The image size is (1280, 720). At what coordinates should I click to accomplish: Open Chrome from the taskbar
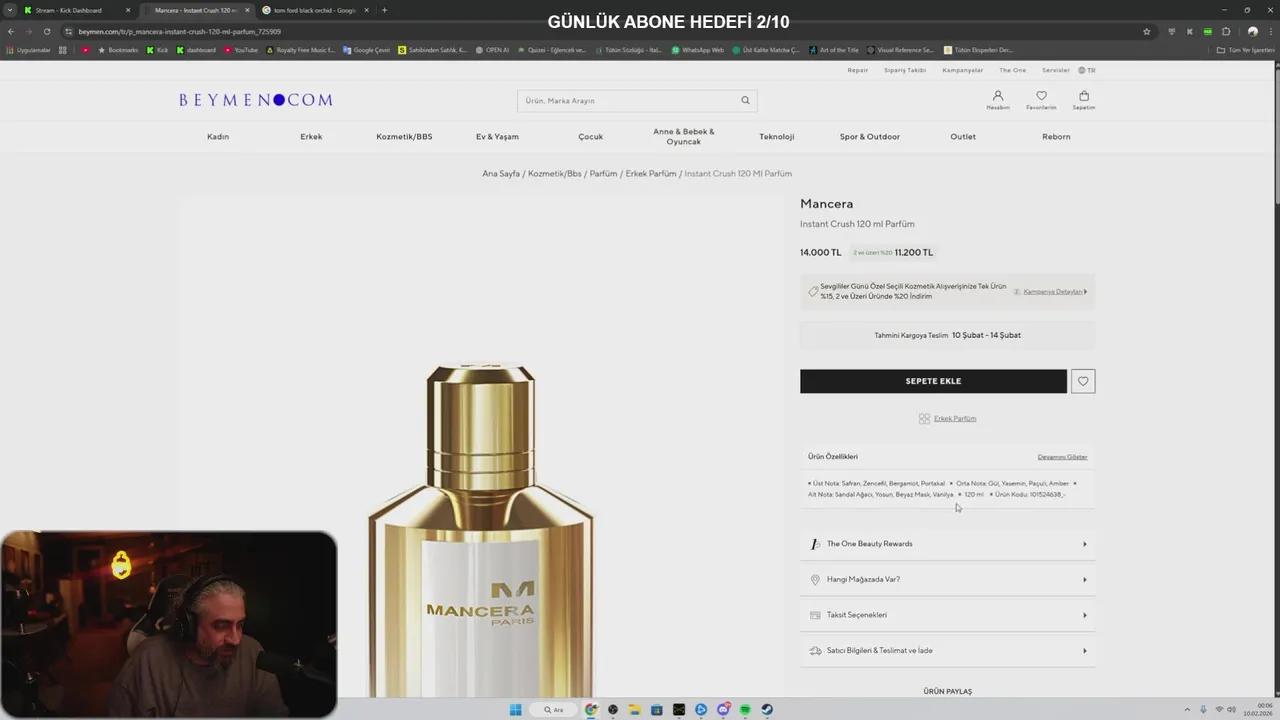[x=591, y=710]
